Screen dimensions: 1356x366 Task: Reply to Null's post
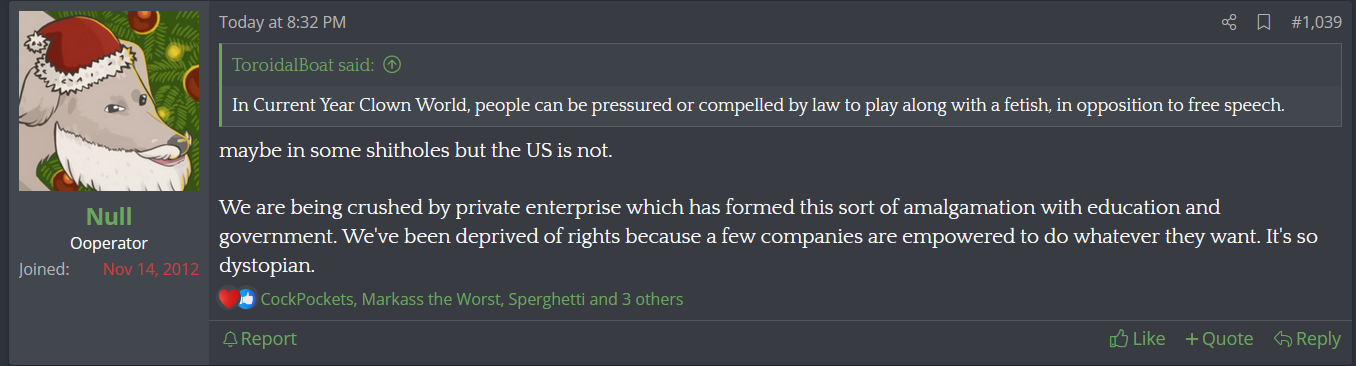click(x=1307, y=339)
